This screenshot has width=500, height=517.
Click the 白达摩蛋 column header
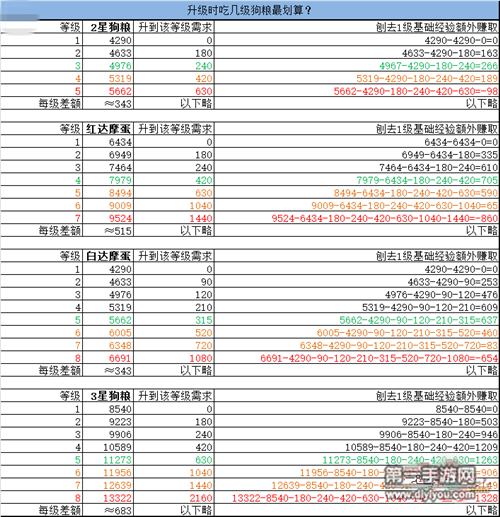pos(108,256)
